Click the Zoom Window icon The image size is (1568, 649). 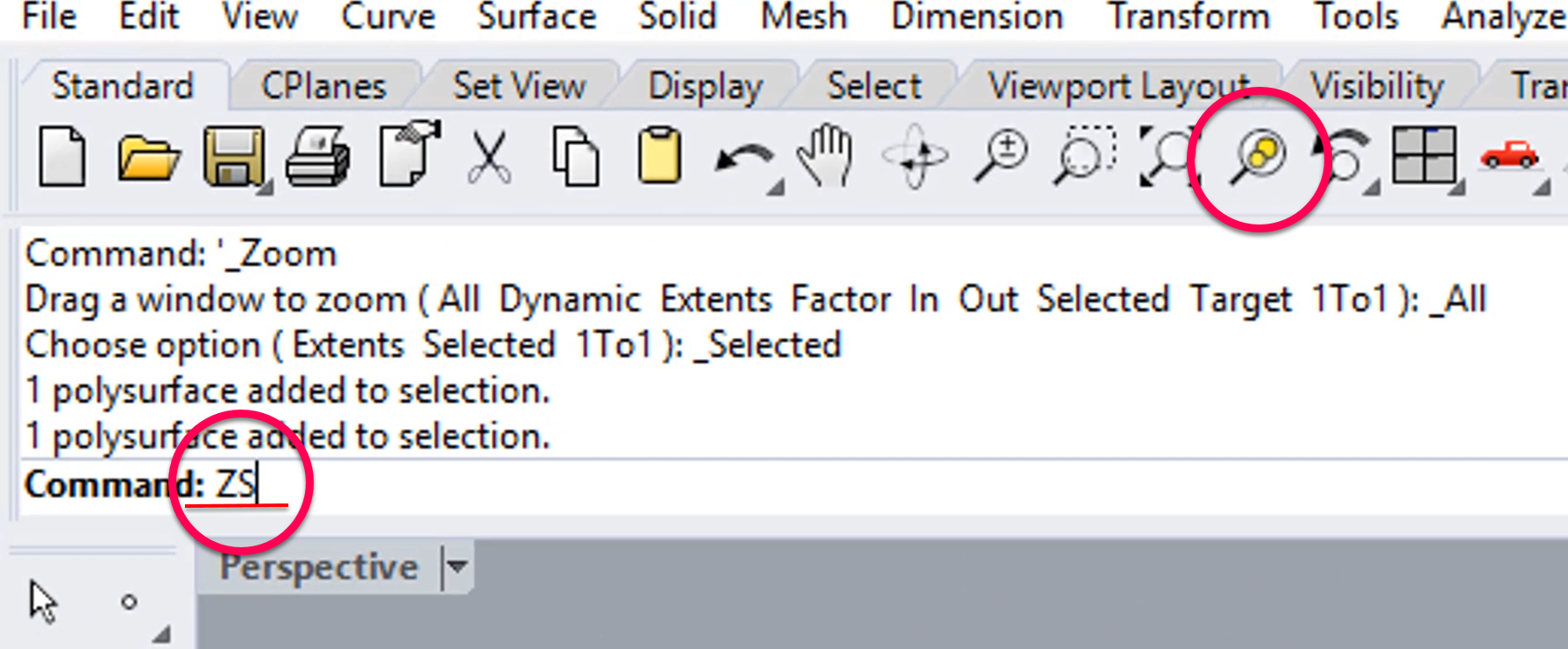[1085, 156]
